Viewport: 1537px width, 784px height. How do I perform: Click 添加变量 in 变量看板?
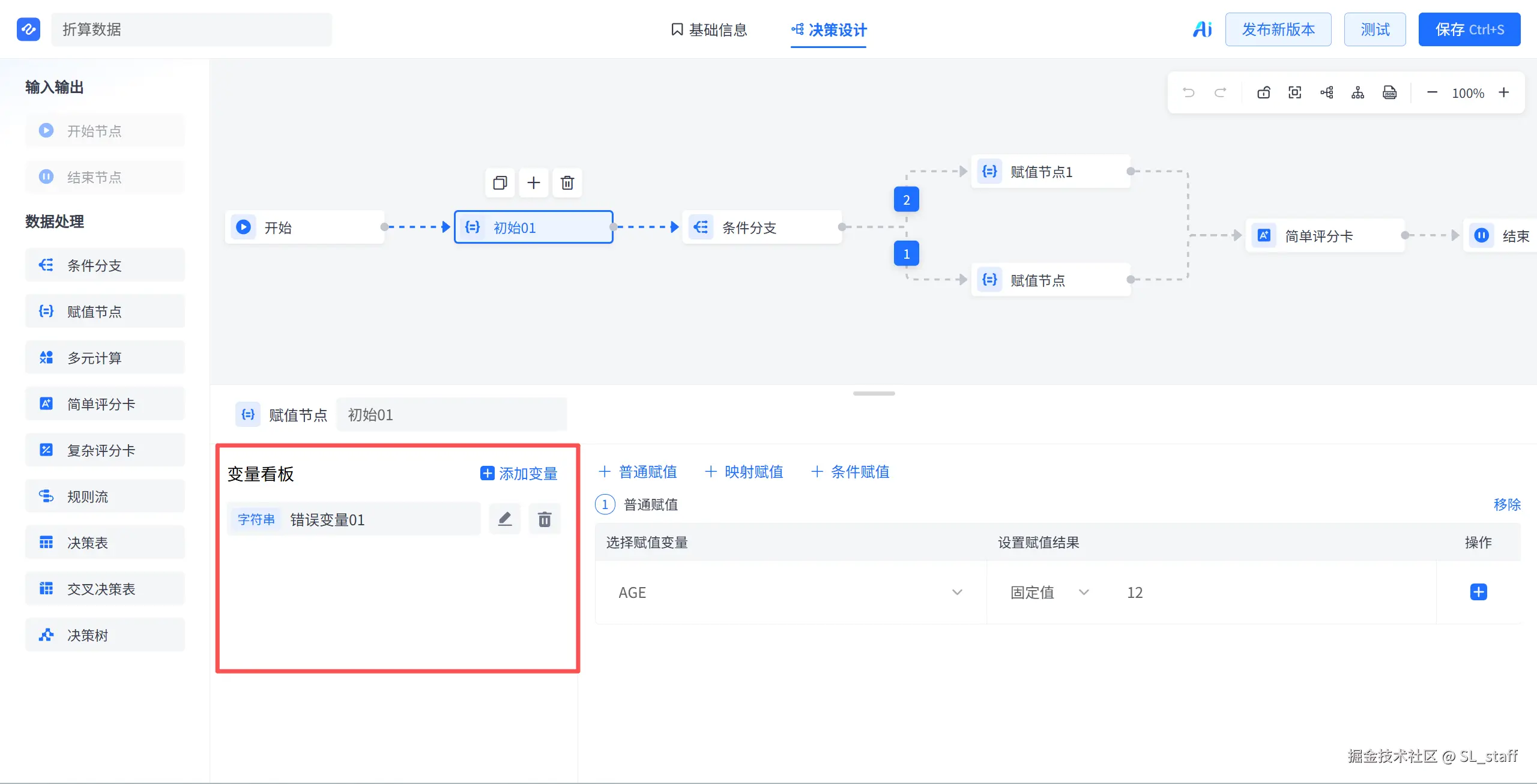[519, 474]
